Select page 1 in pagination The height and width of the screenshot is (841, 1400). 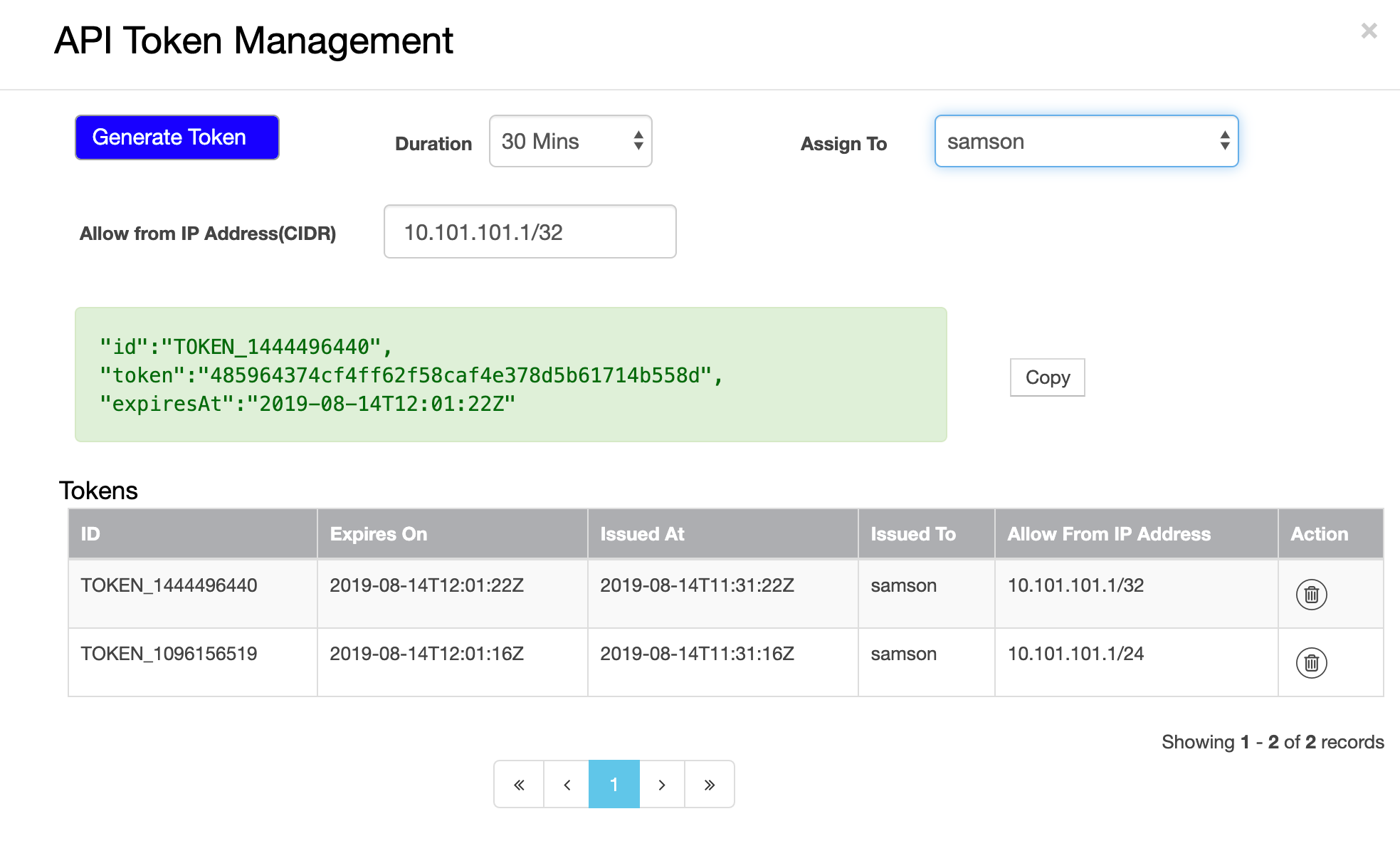coord(614,784)
